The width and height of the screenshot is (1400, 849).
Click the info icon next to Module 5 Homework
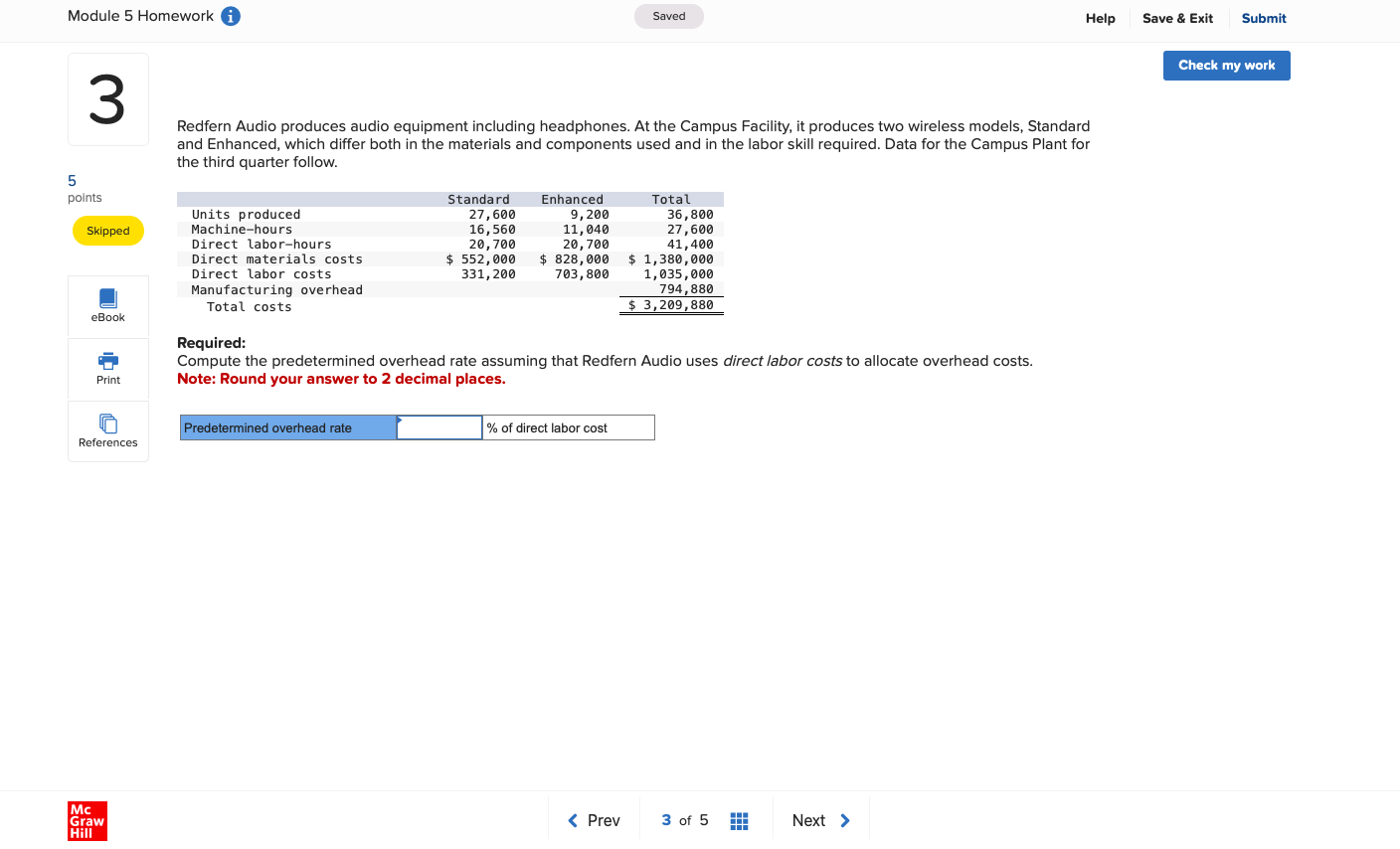231,16
